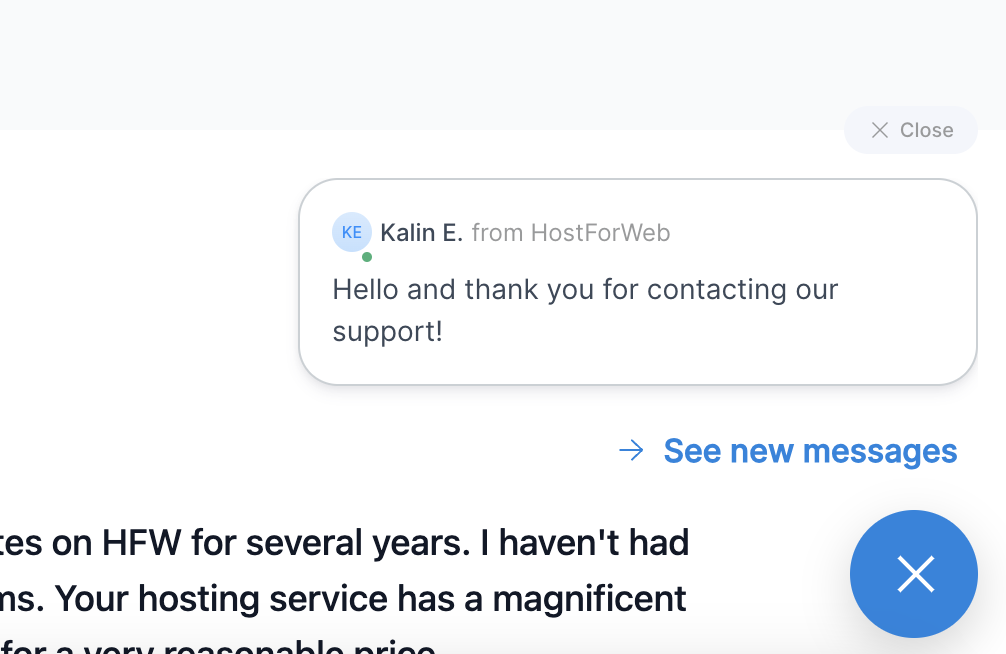Open the 'Hello and thank you' message
Viewport: 1006px width, 654px height.
585,290
